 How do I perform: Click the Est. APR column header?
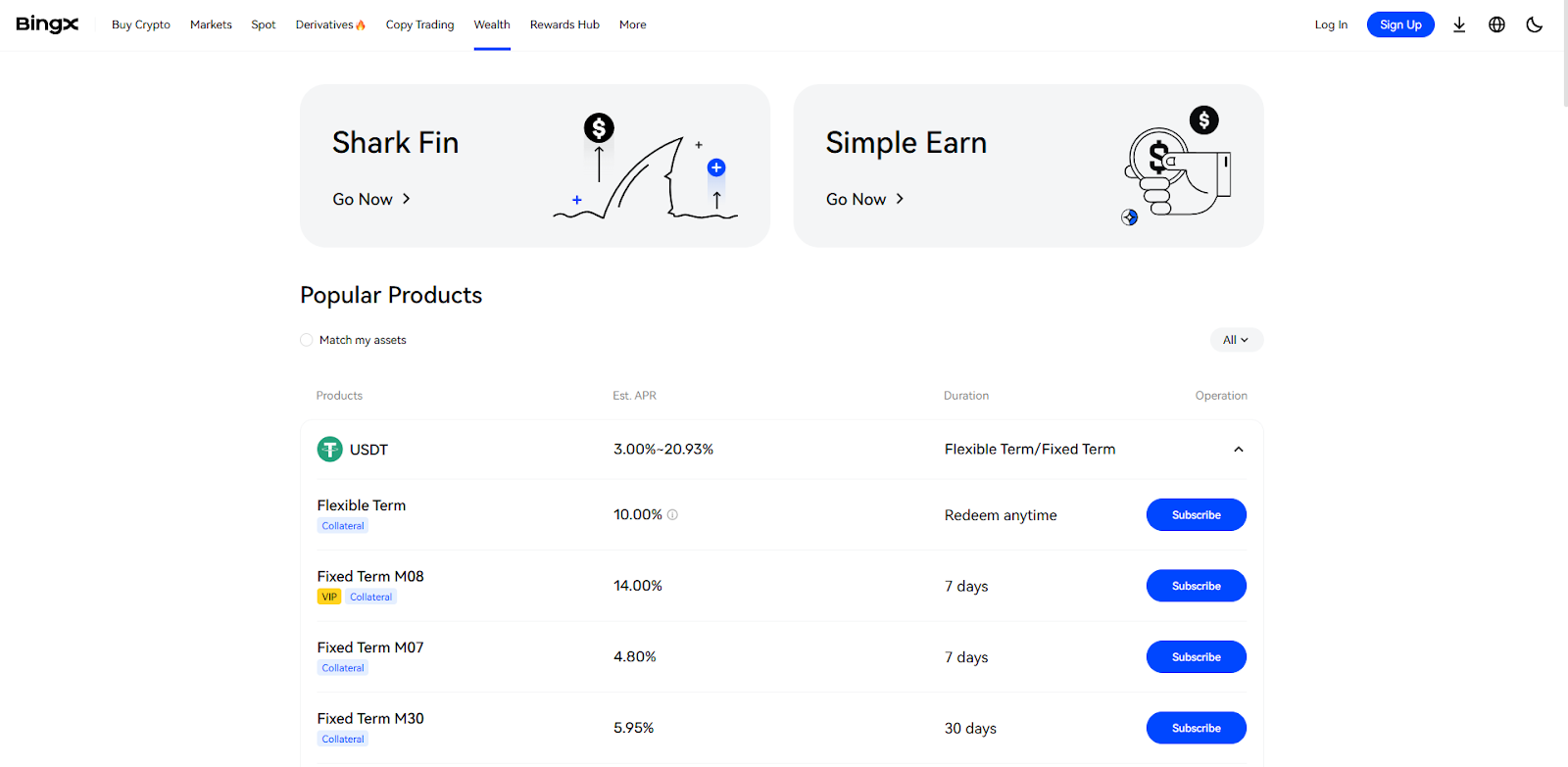point(635,396)
